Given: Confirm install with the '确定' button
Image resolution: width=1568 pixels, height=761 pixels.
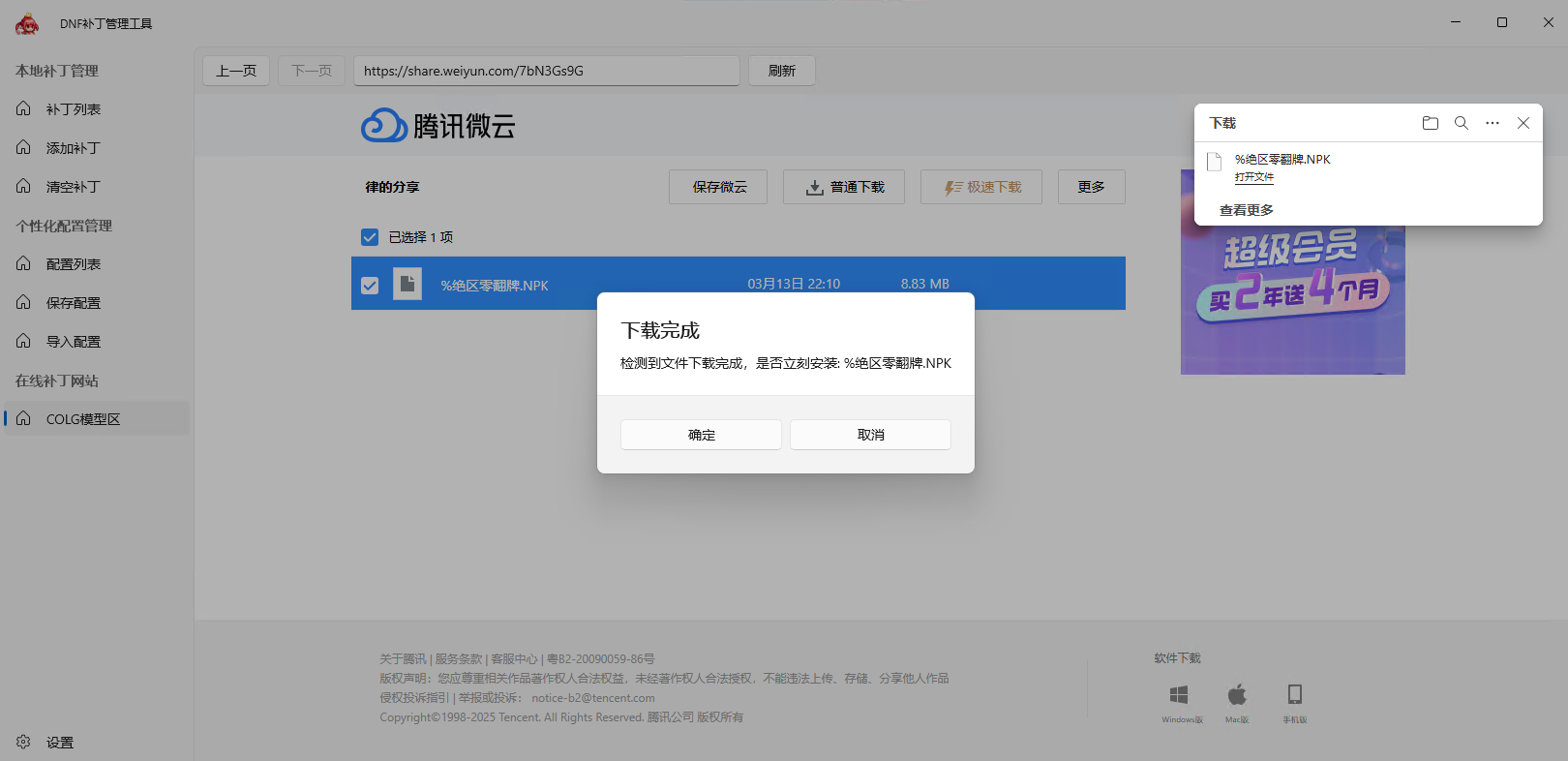Looking at the screenshot, I should (x=701, y=435).
